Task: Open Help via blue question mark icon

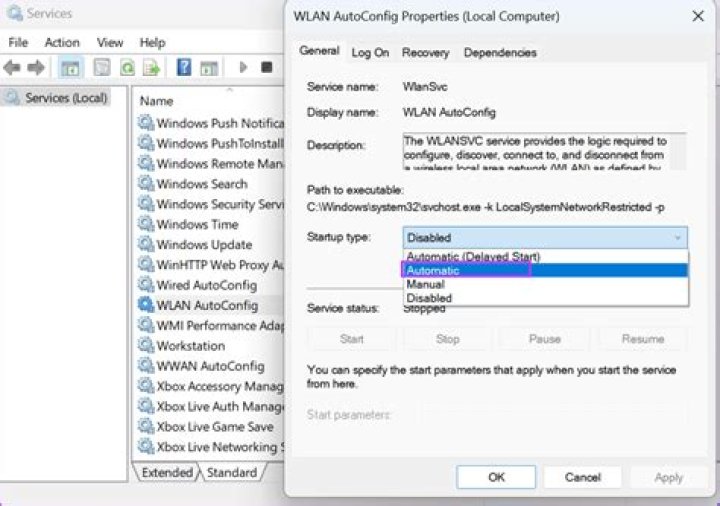Action: click(184, 68)
